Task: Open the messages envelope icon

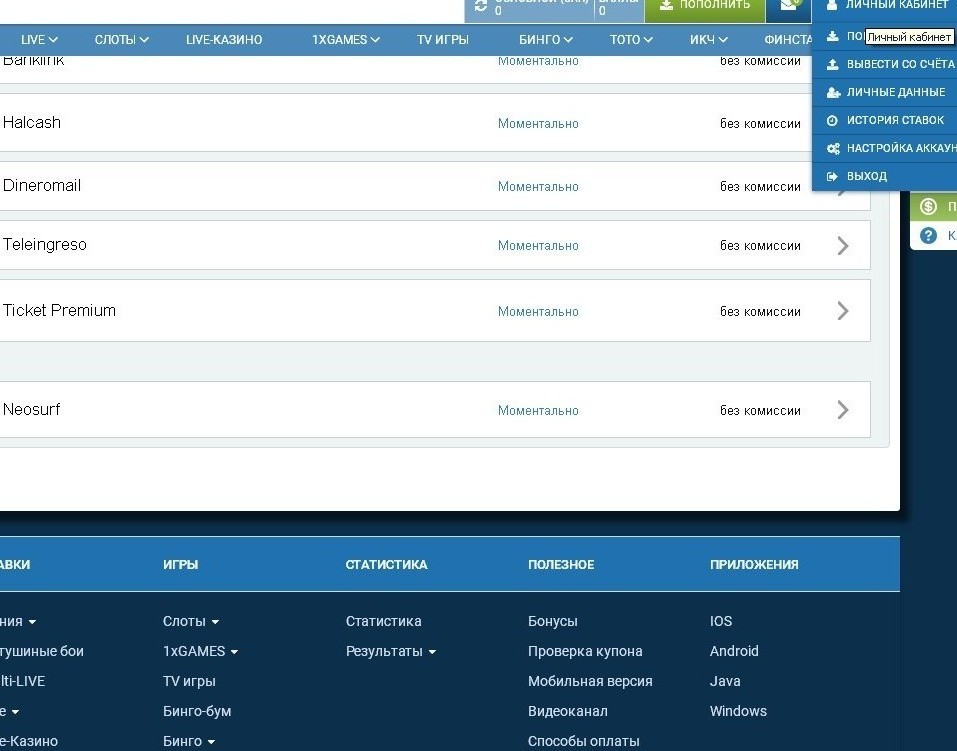Action: click(x=789, y=5)
